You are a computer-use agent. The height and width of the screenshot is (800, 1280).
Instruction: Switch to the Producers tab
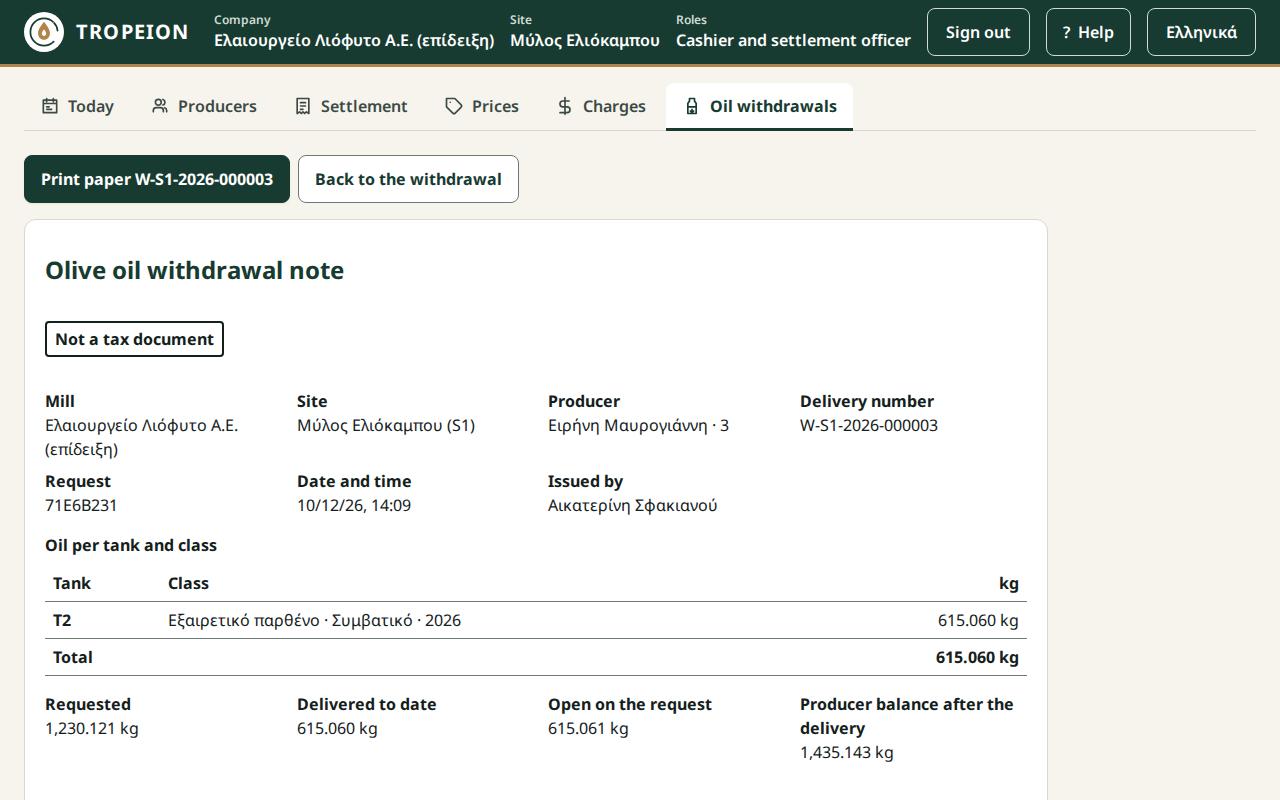pos(204,106)
